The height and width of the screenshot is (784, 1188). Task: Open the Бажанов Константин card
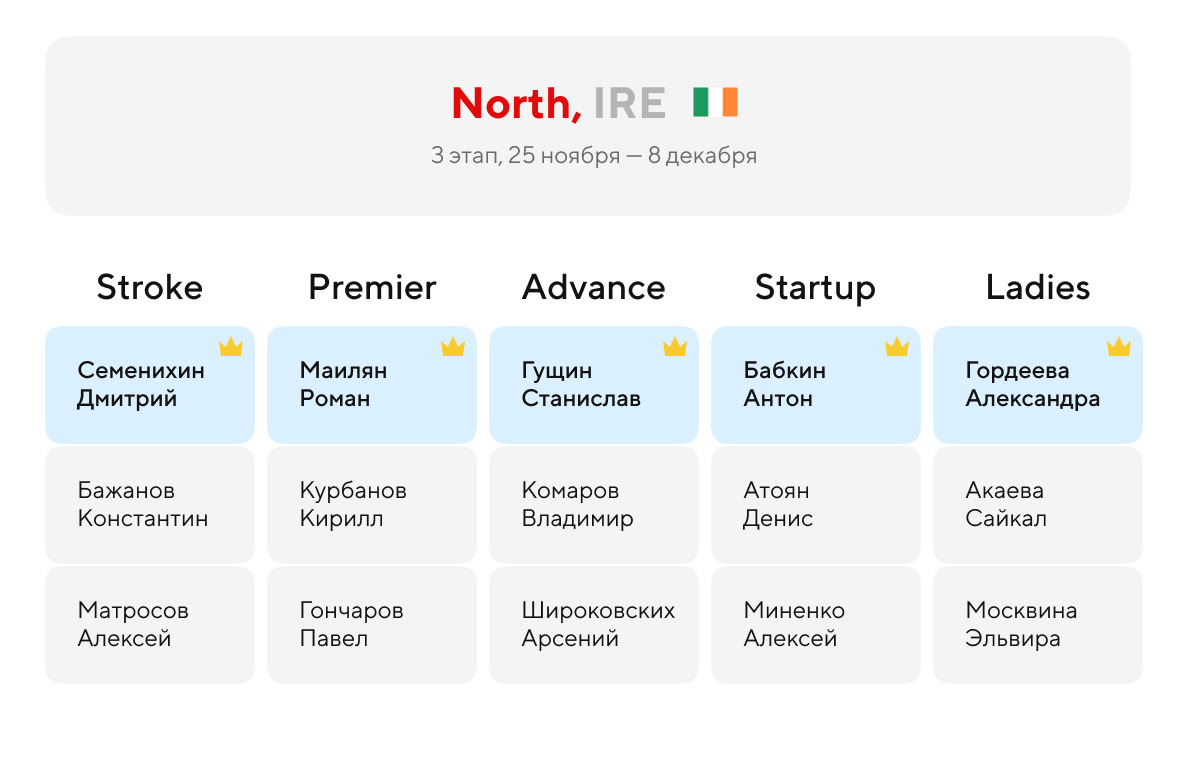(150, 504)
